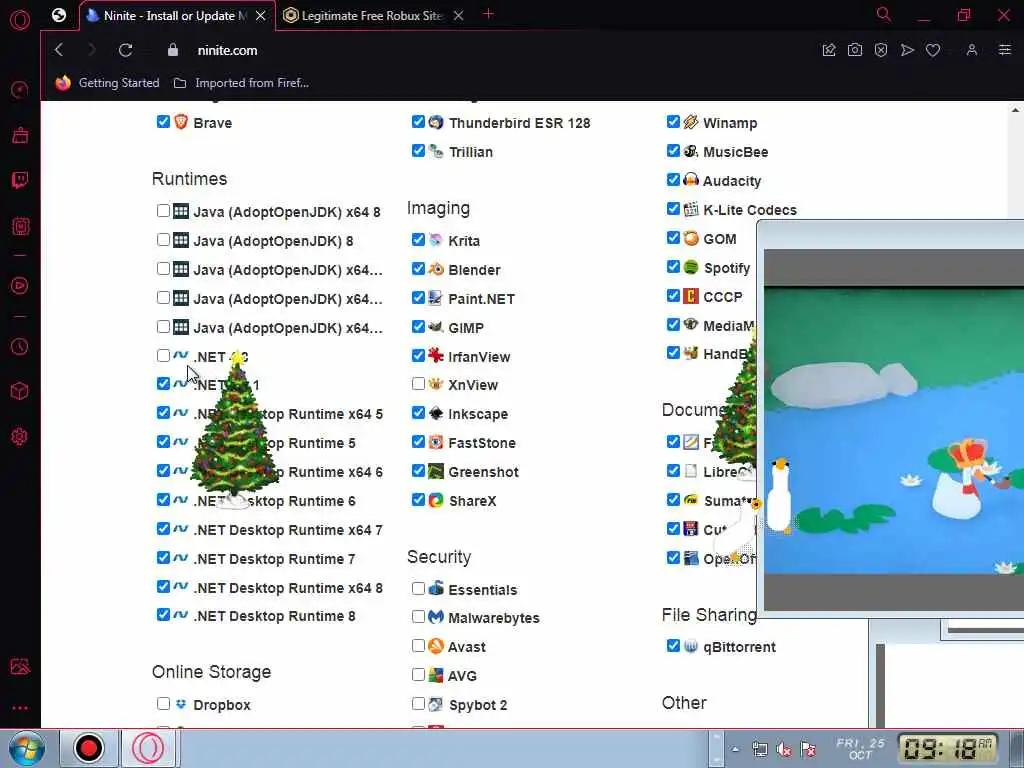Open Settings gear in the sidebar
Viewport: 1024px width, 768px height.
click(x=20, y=436)
